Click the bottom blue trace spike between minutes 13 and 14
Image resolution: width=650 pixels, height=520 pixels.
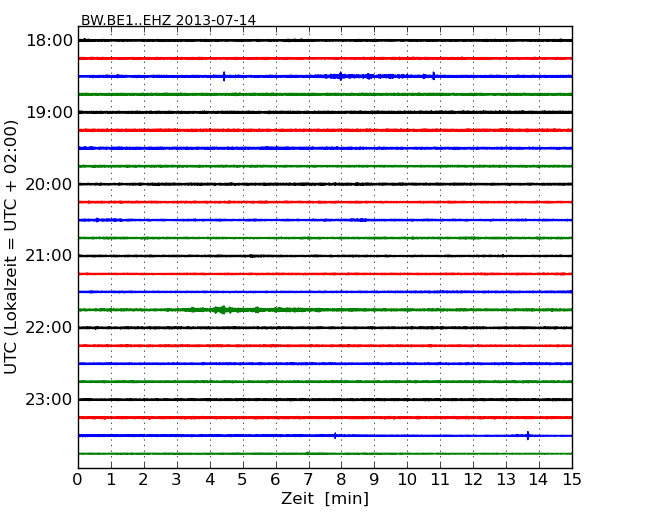pyautogui.click(x=528, y=435)
